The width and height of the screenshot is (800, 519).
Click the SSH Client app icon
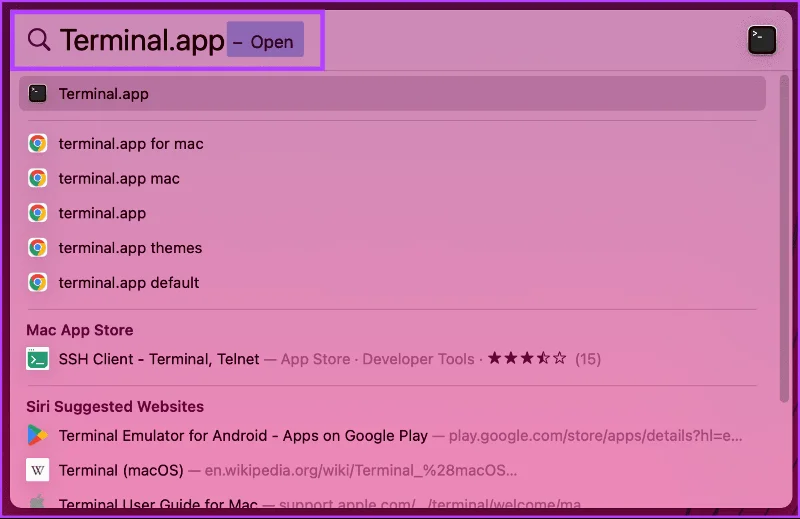(x=38, y=359)
